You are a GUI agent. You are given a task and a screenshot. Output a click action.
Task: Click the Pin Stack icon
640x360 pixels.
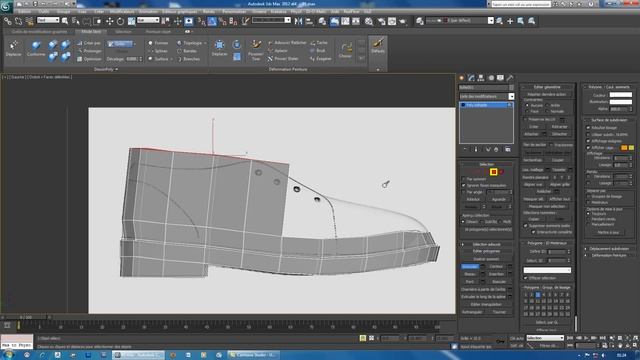pos(465,149)
